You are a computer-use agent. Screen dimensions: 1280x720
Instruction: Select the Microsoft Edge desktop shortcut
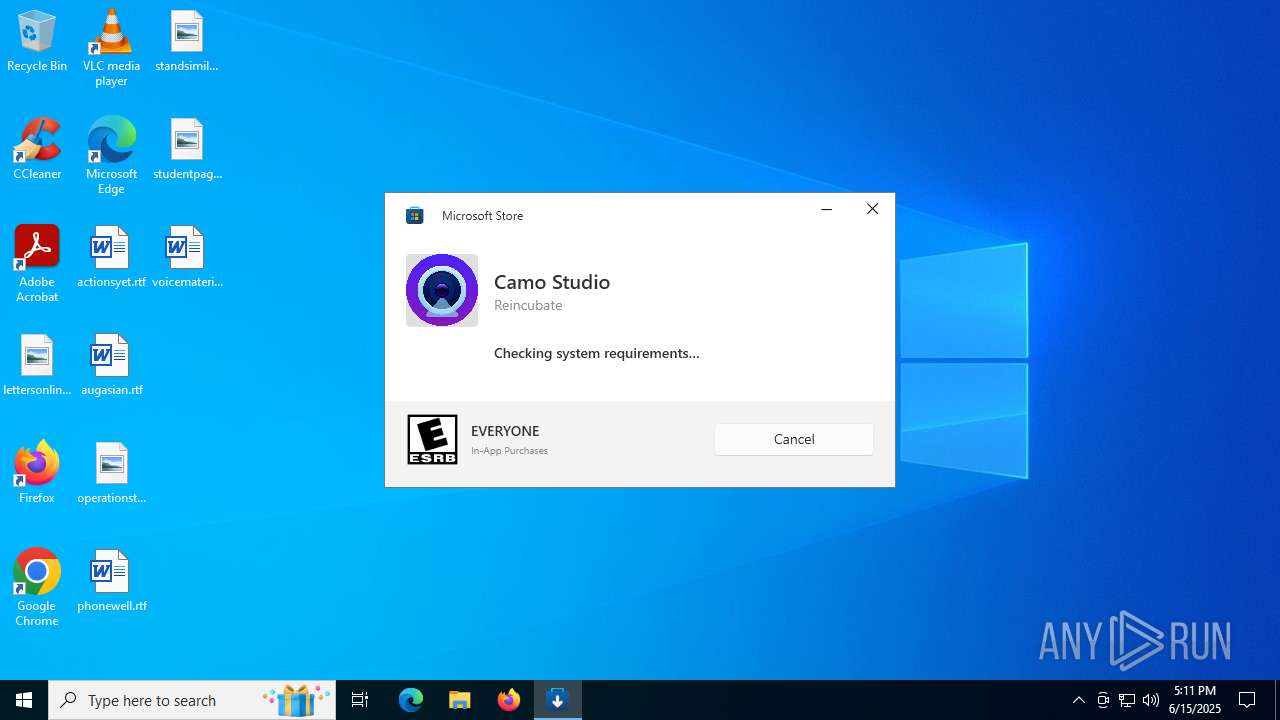point(111,156)
